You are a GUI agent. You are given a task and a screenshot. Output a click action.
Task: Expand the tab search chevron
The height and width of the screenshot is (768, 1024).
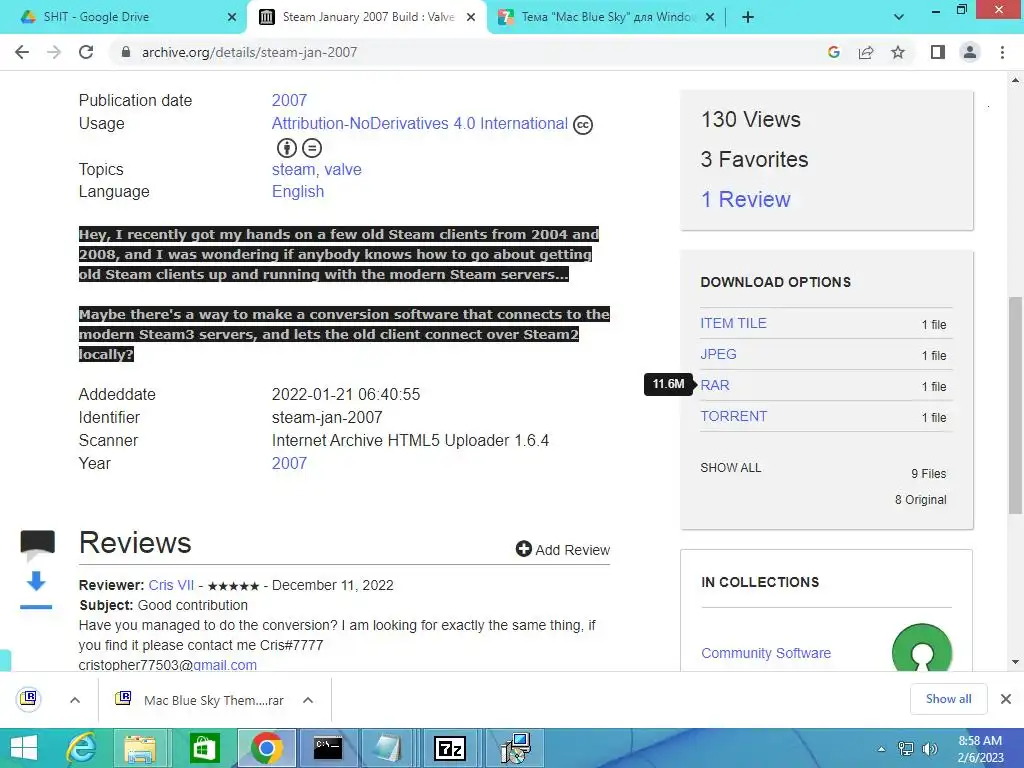pyautogui.click(x=899, y=17)
